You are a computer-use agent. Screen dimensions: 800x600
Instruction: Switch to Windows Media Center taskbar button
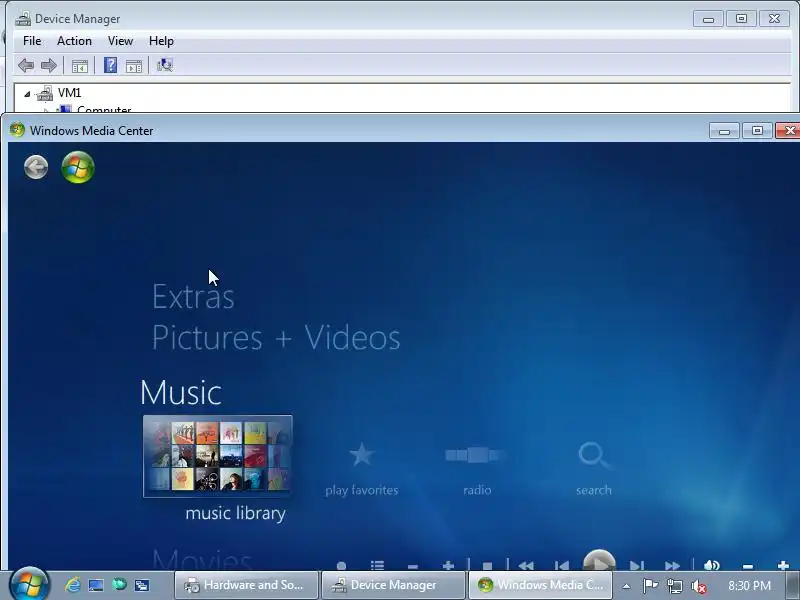tap(539, 585)
